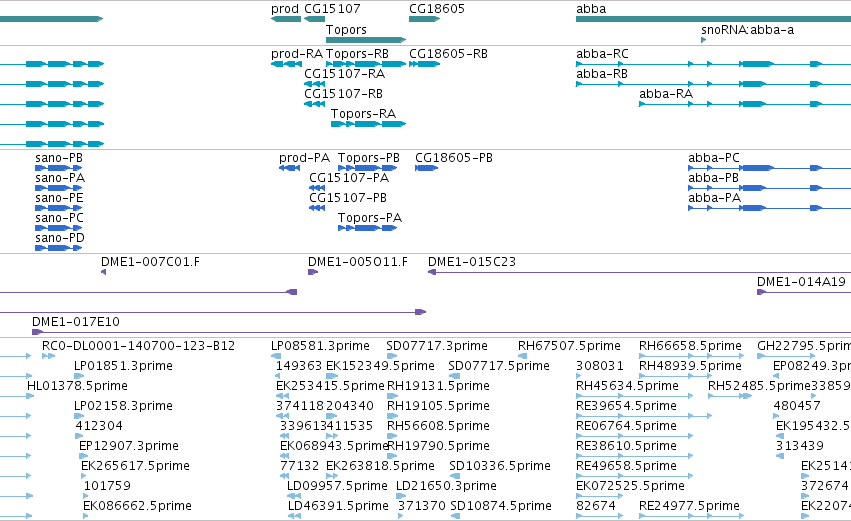Click transcript abba-RA
The height and width of the screenshot is (521, 851).
pyautogui.click(x=745, y=104)
